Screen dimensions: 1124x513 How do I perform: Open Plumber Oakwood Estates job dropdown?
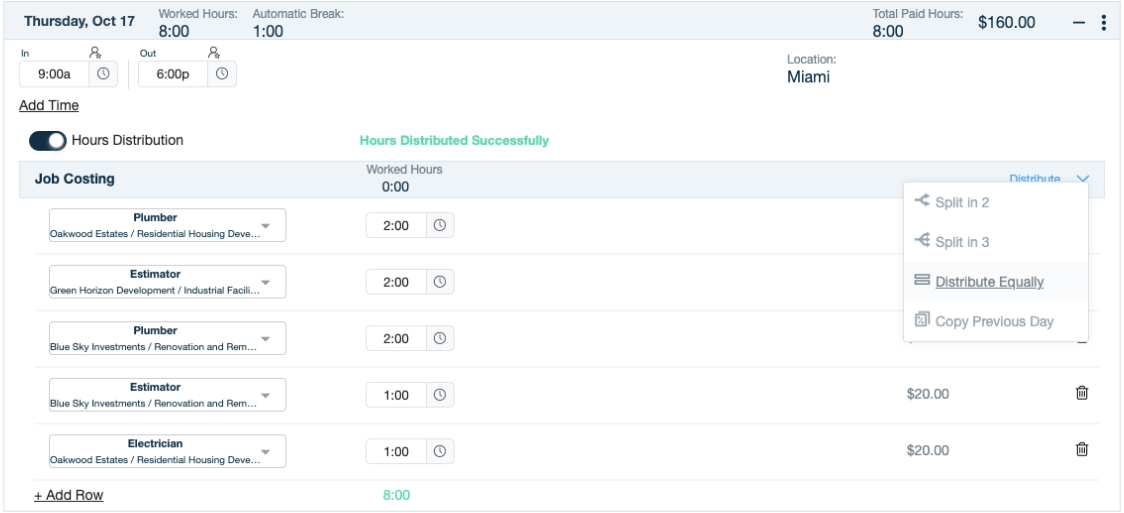point(167,225)
